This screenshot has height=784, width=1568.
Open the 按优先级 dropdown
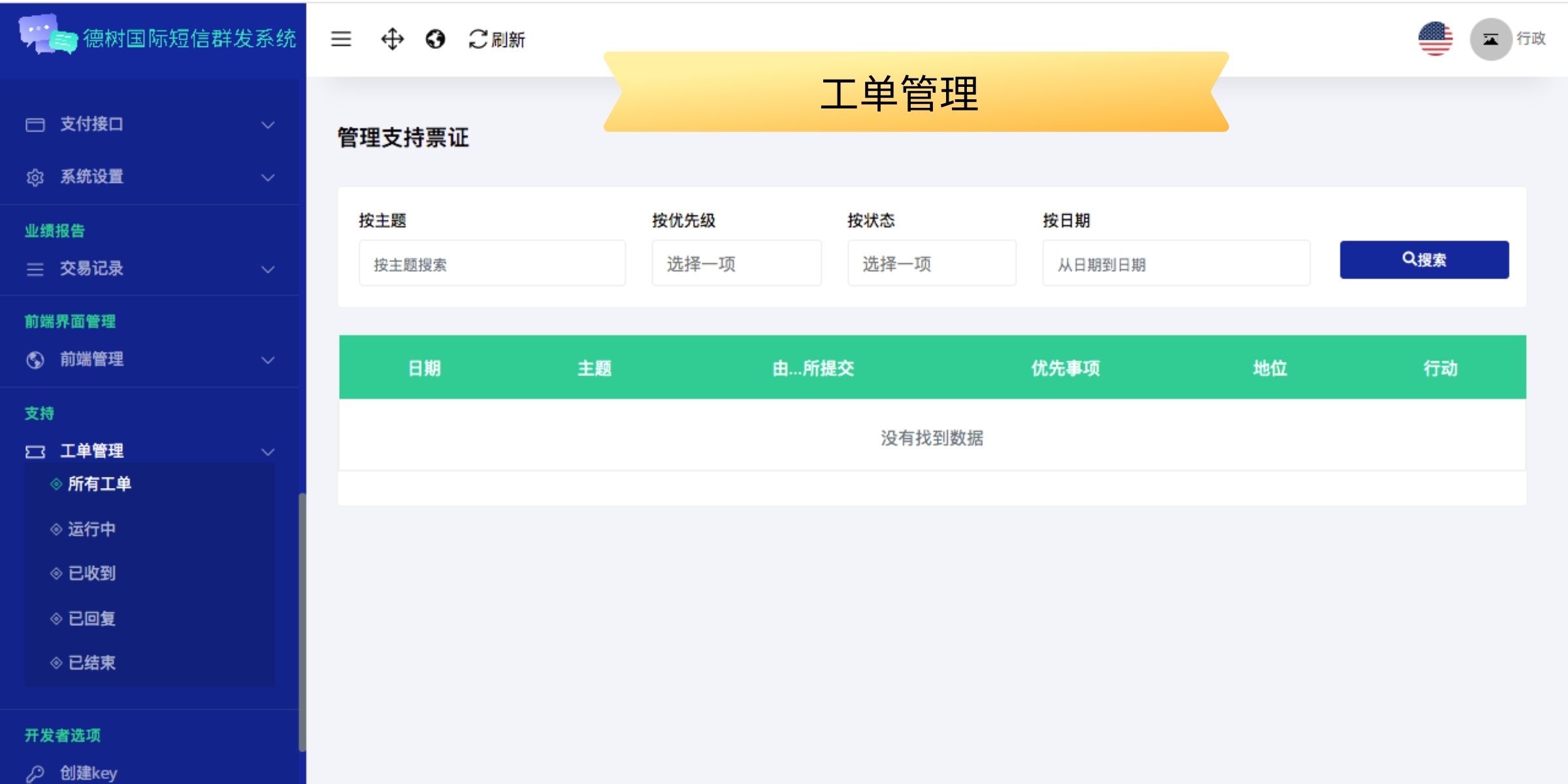(x=736, y=263)
